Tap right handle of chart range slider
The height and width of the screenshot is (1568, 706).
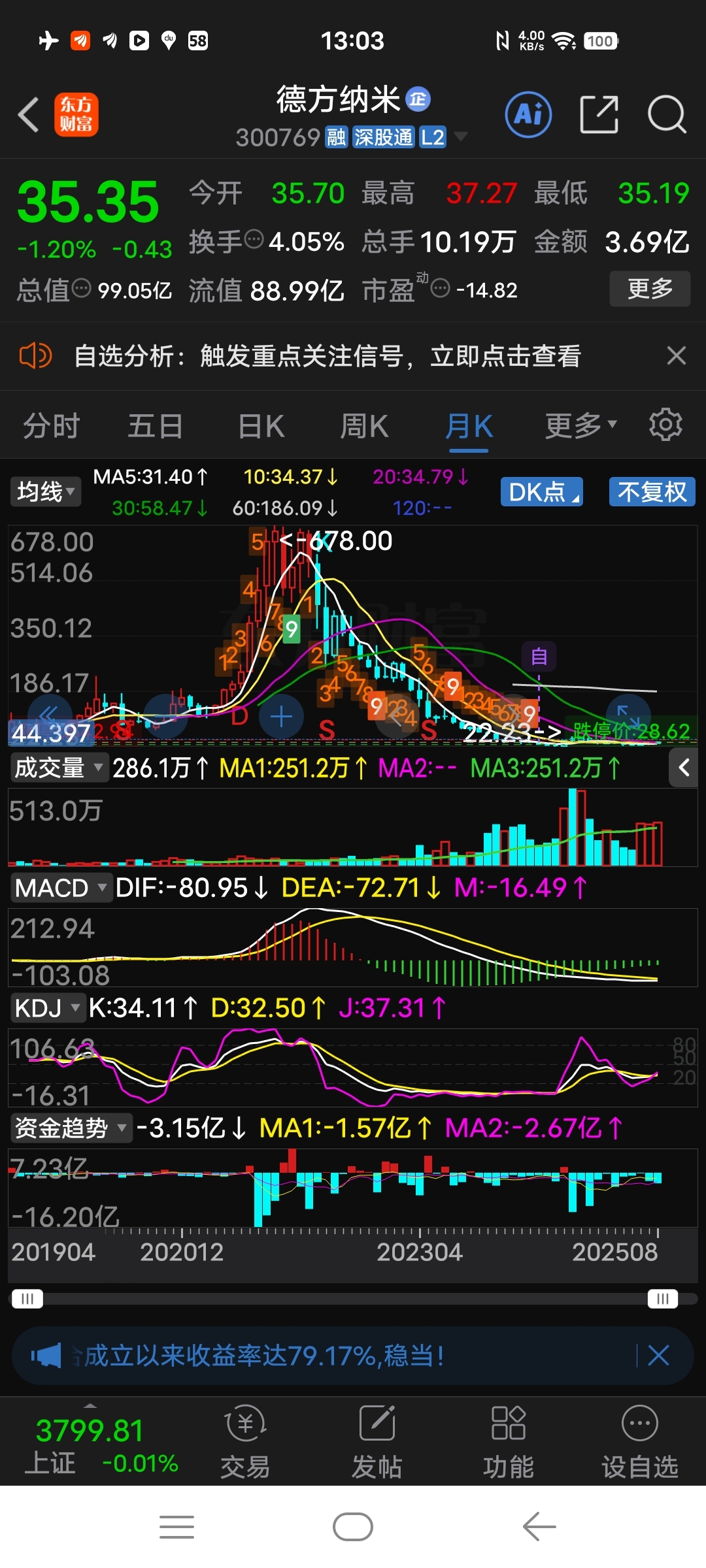click(663, 1298)
